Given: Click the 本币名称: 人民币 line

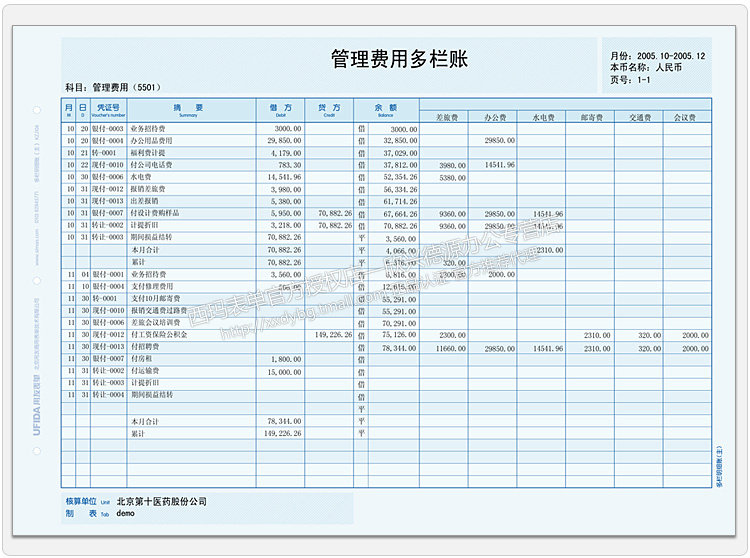Looking at the screenshot, I should [x=645, y=67].
